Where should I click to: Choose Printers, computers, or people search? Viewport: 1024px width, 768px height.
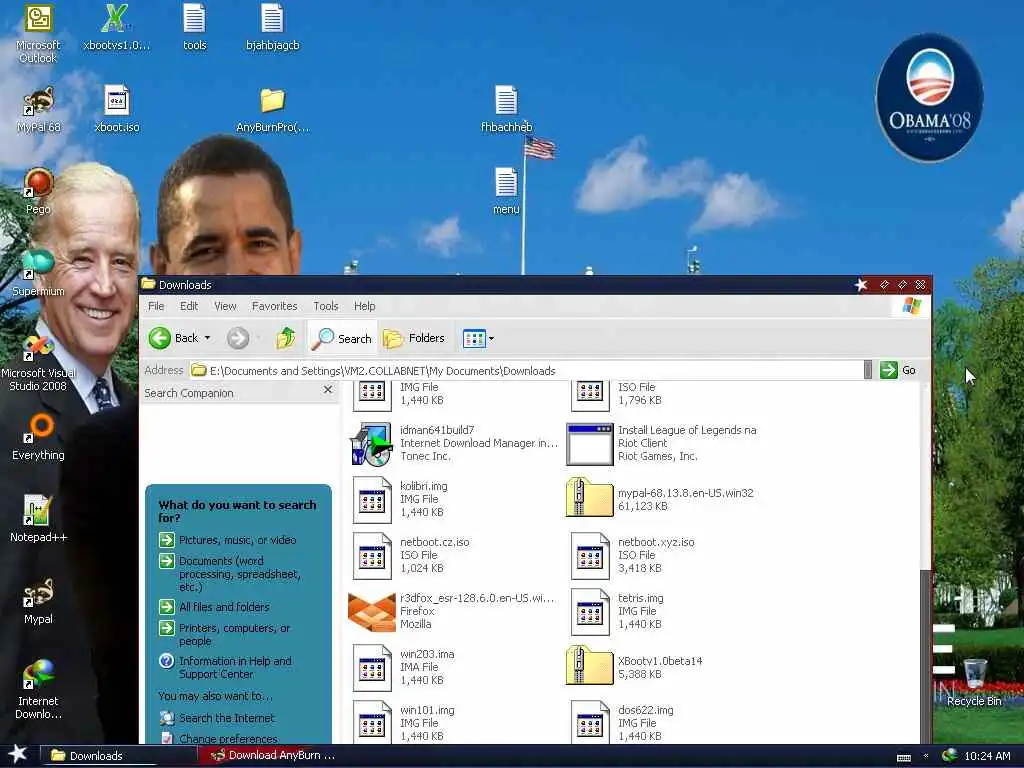coord(225,634)
